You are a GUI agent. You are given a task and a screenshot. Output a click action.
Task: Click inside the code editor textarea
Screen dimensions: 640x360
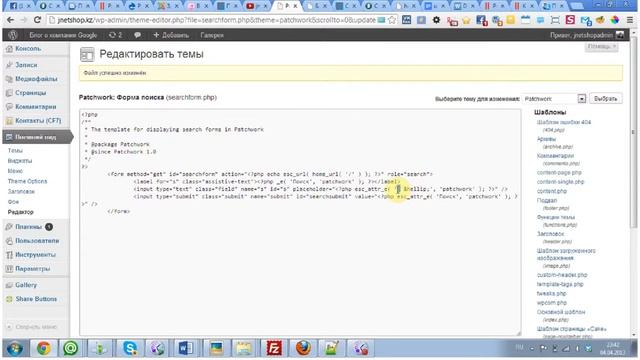click(300, 222)
